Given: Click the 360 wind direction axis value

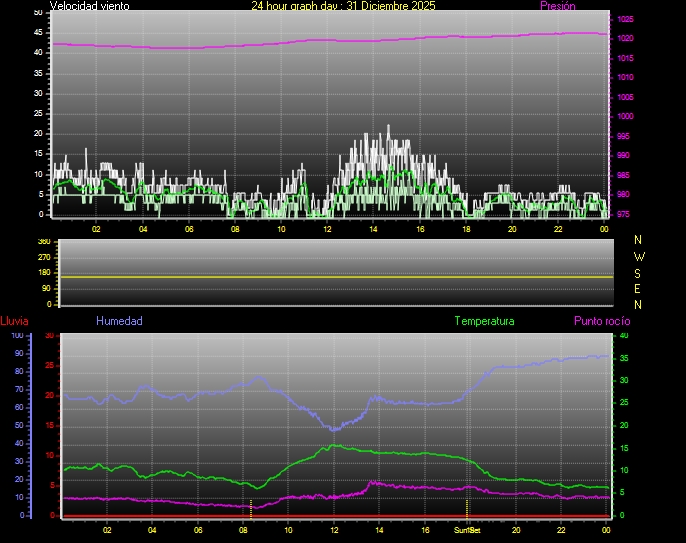Looking at the screenshot, I should pos(43,242).
